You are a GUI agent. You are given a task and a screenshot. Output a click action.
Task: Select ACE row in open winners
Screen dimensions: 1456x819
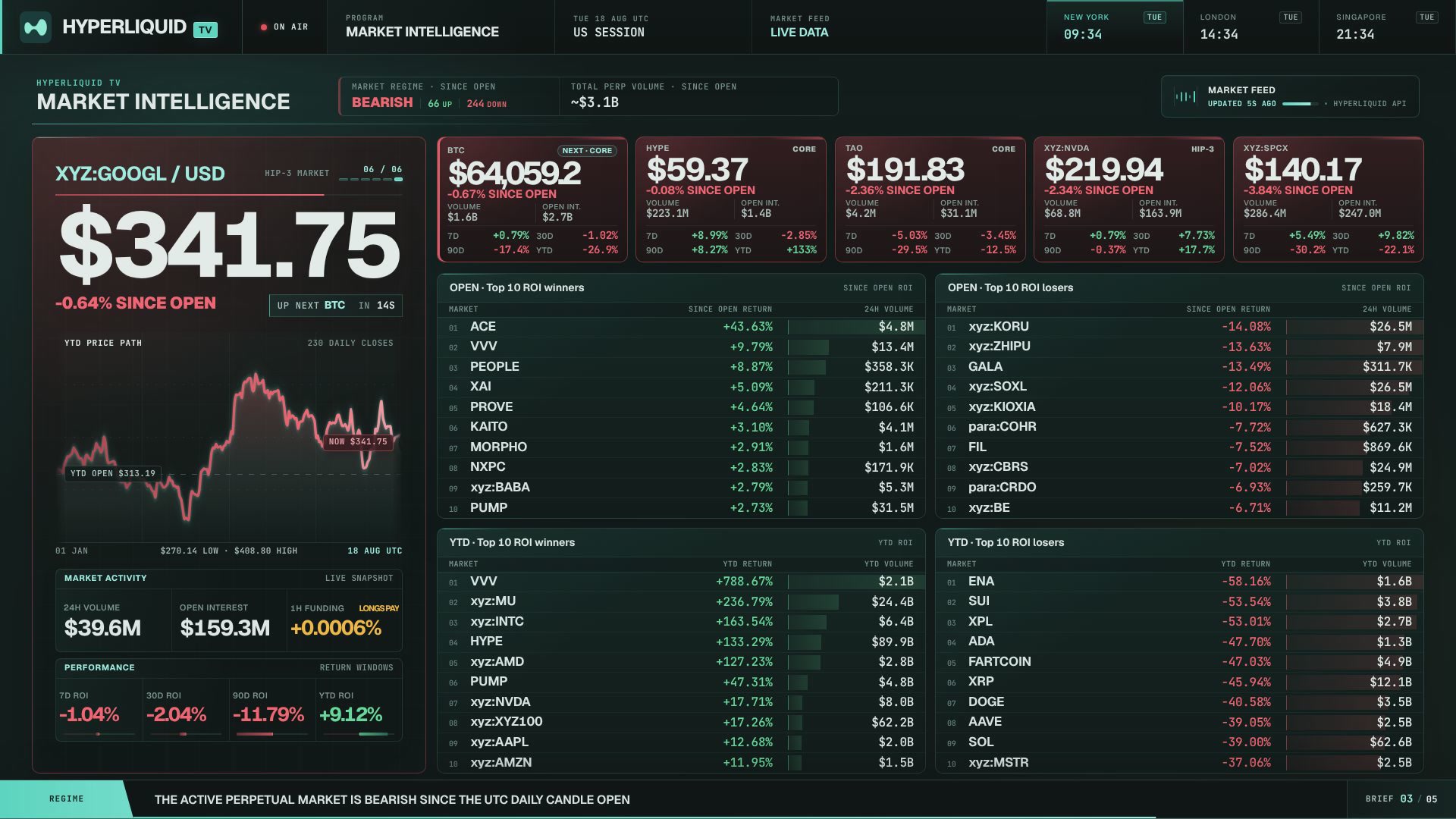[x=681, y=327]
